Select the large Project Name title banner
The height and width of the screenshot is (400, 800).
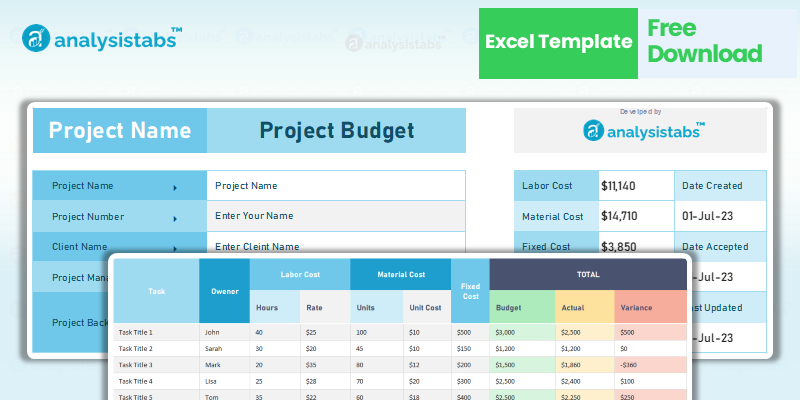[x=120, y=131]
